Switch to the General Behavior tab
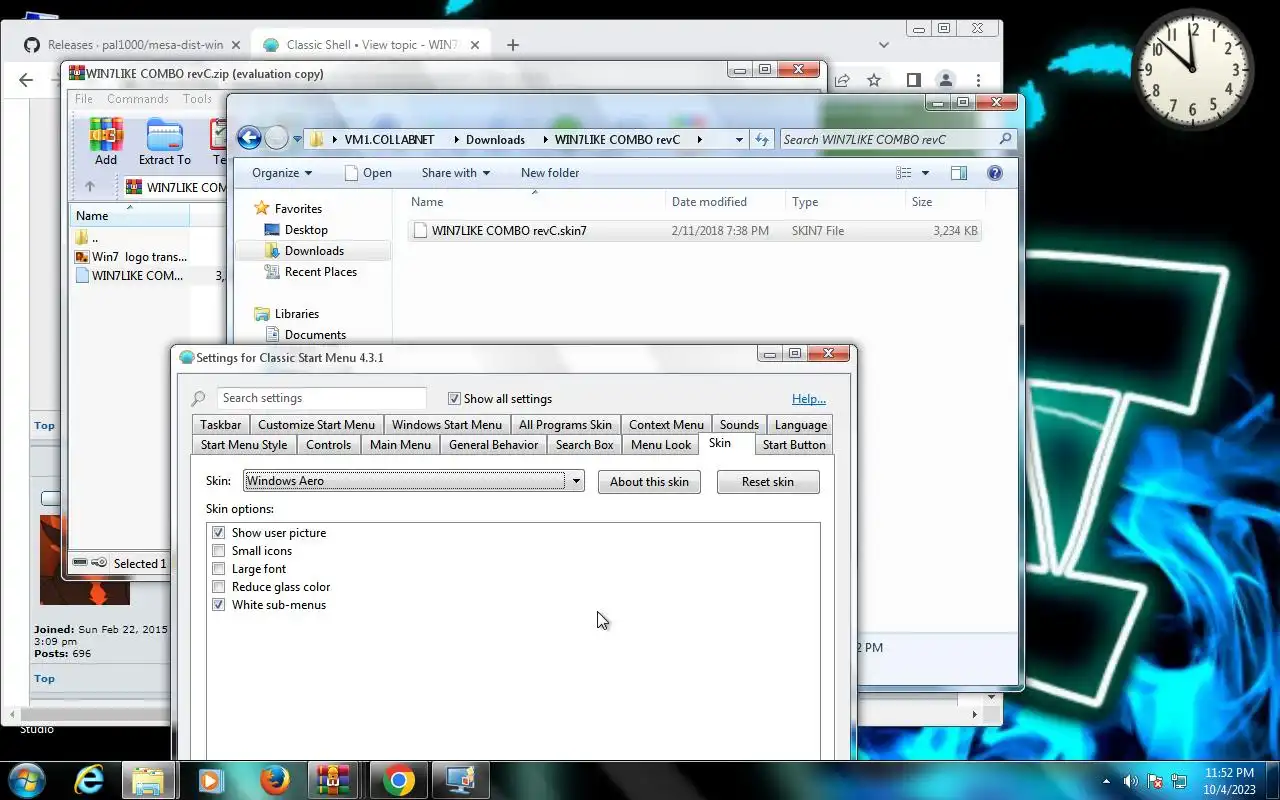The height and width of the screenshot is (800, 1280). click(493, 445)
